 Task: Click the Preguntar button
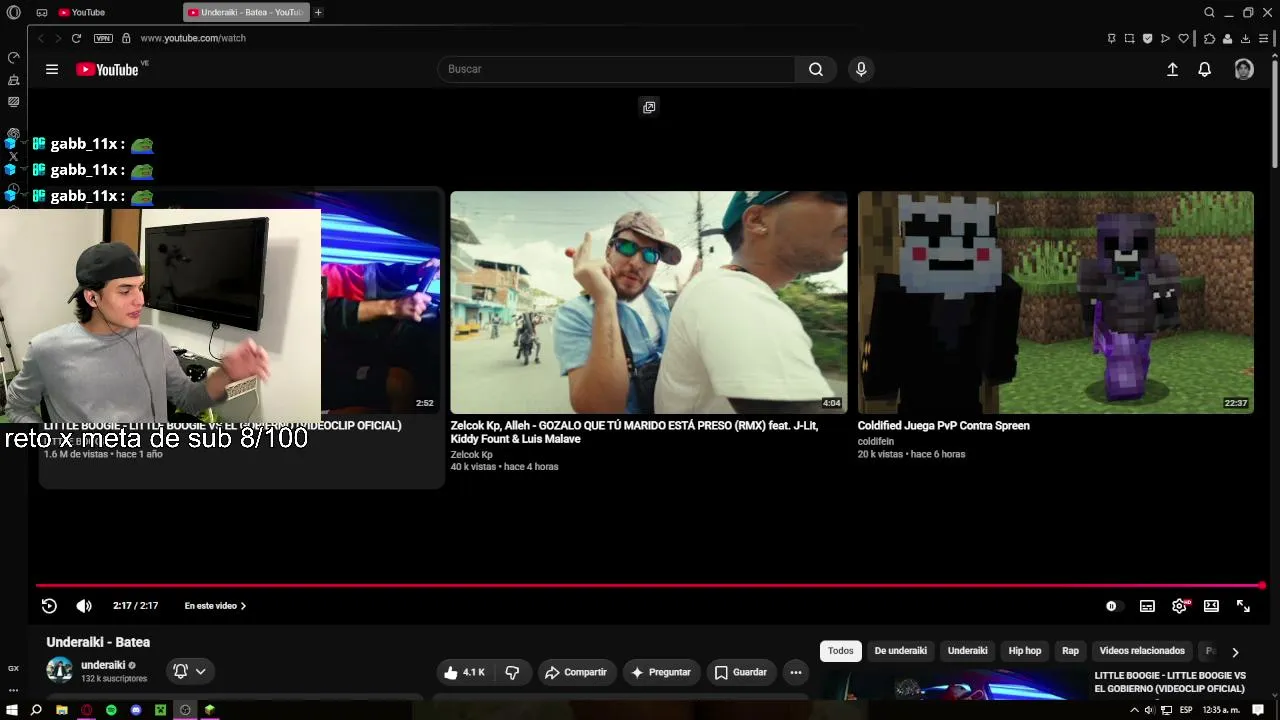(661, 672)
